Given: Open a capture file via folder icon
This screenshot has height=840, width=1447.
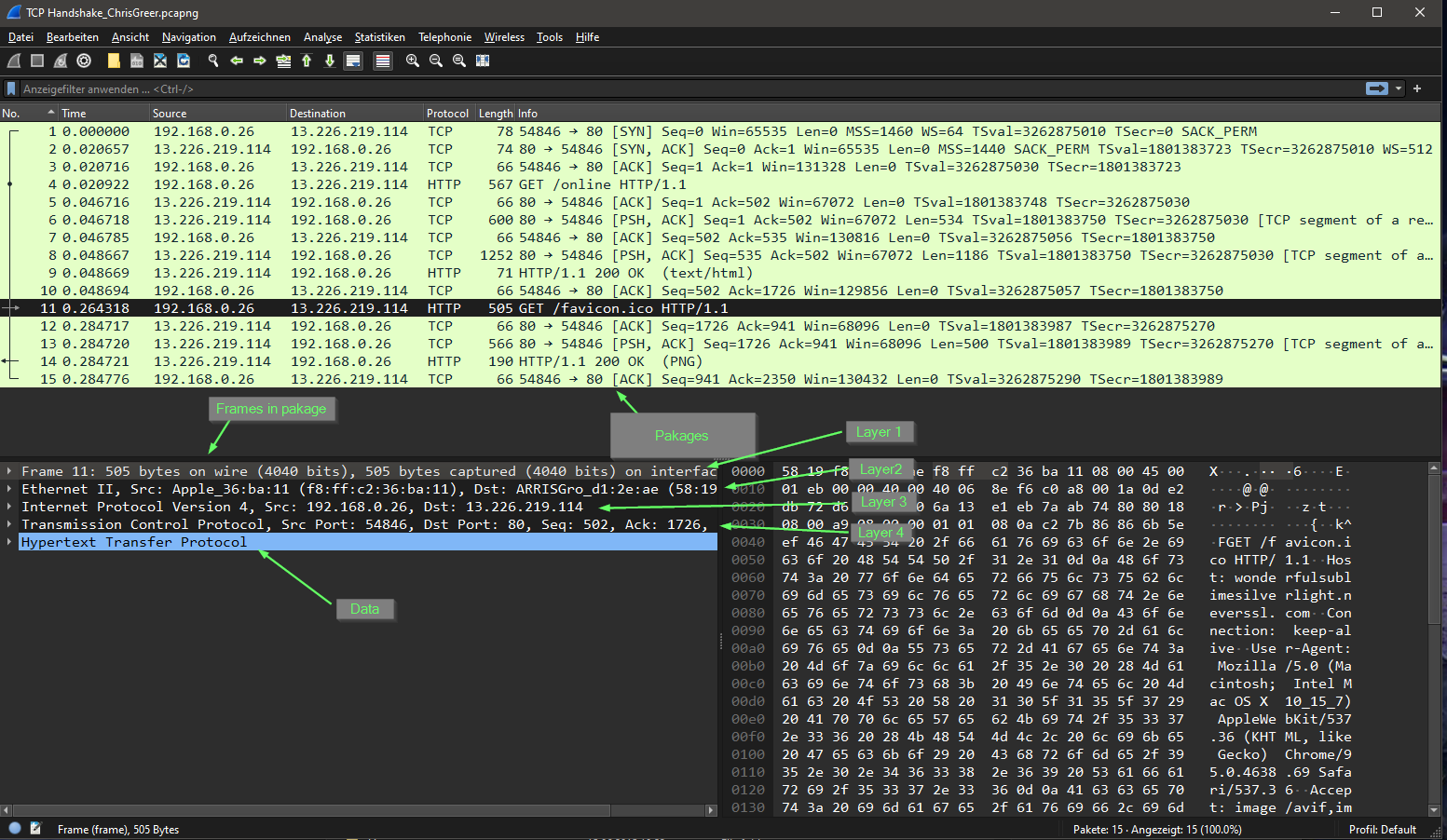Looking at the screenshot, I should click(x=114, y=61).
